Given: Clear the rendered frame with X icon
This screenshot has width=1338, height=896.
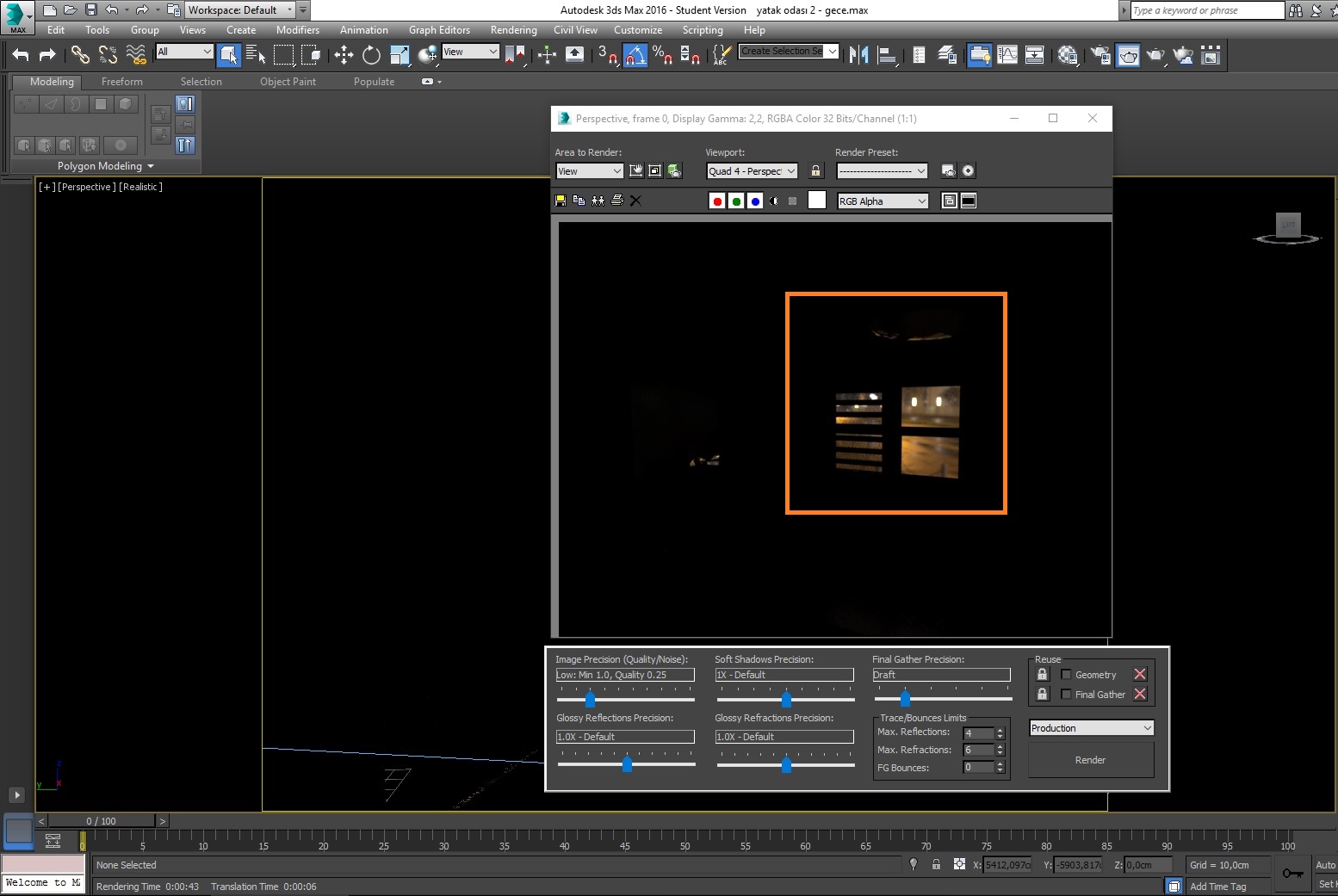Looking at the screenshot, I should (635, 201).
